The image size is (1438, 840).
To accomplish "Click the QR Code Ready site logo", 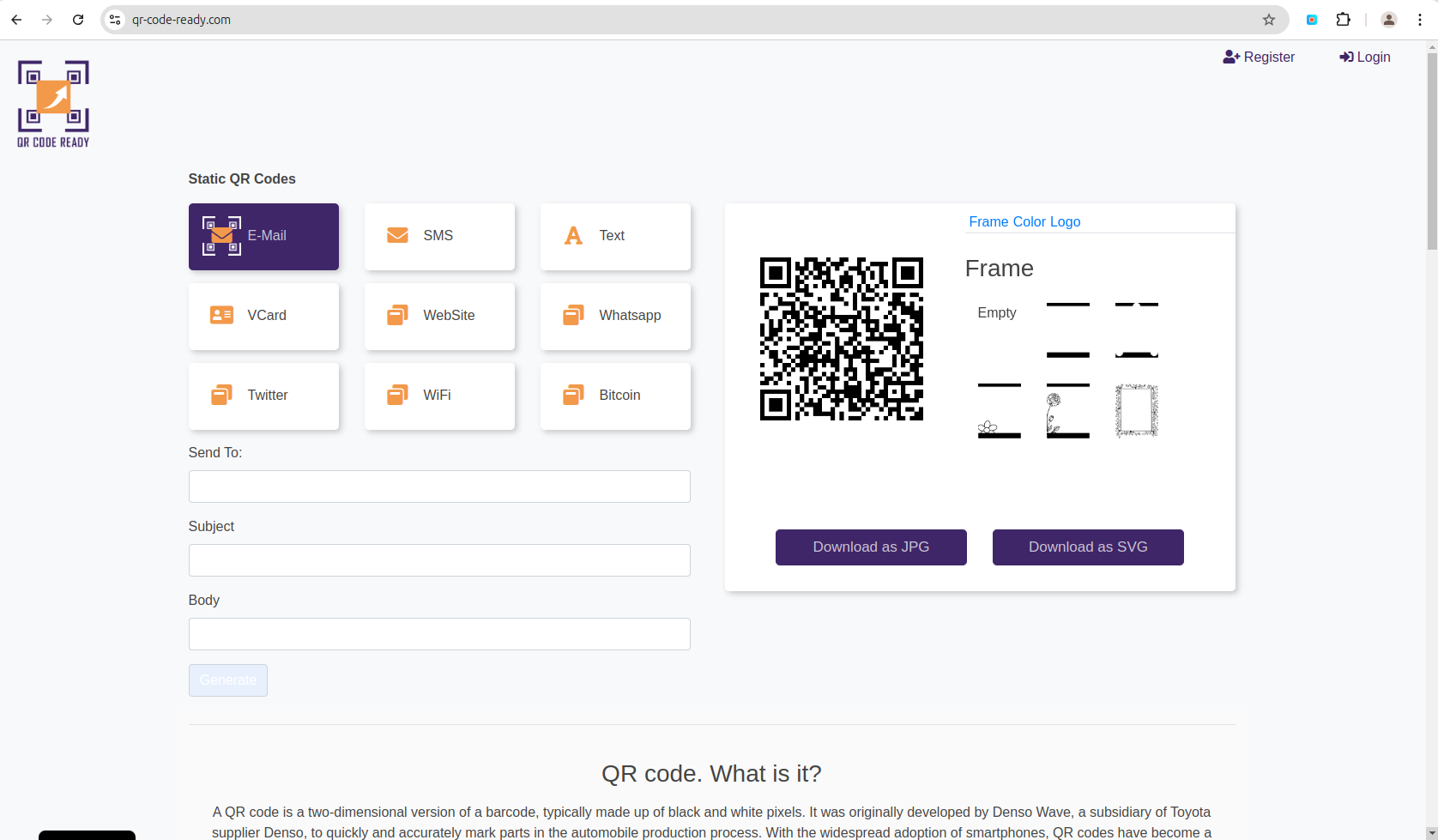I will pos(53,104).
